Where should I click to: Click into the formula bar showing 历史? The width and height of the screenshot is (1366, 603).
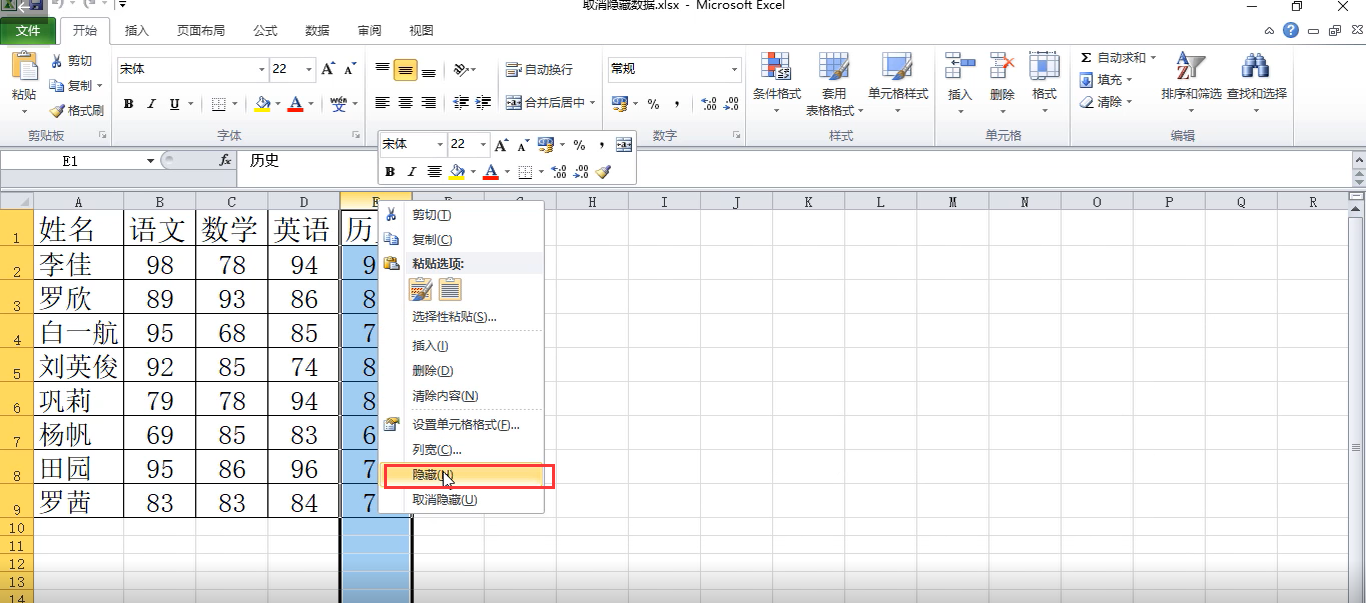tap(792, 160)
